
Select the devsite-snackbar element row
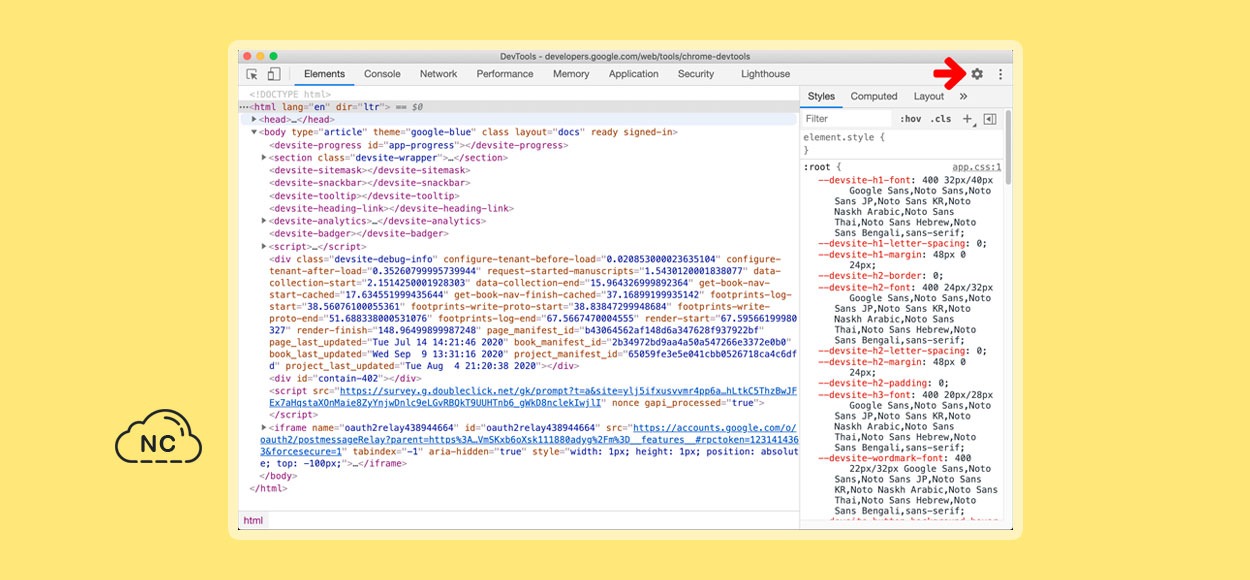tap(370, 183)
